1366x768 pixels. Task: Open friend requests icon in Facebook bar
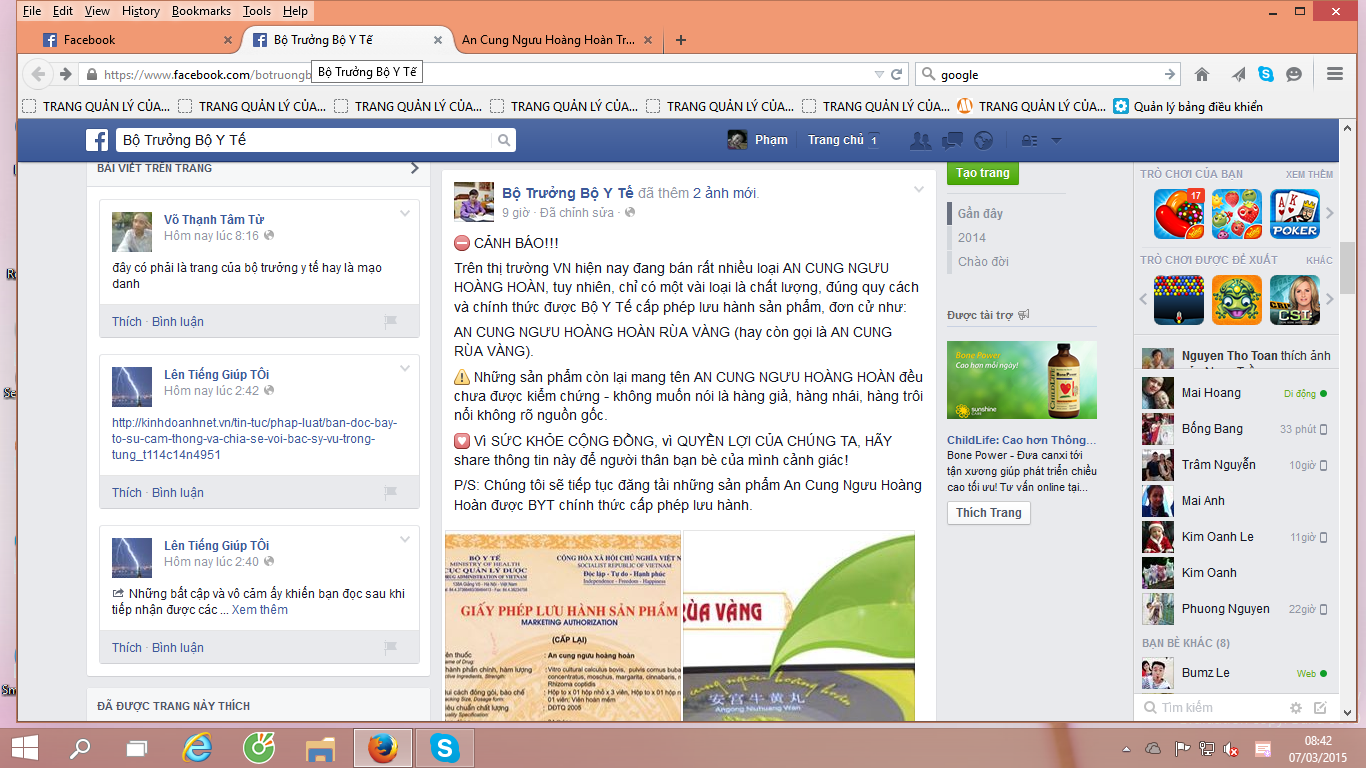[x=921, y=140]
